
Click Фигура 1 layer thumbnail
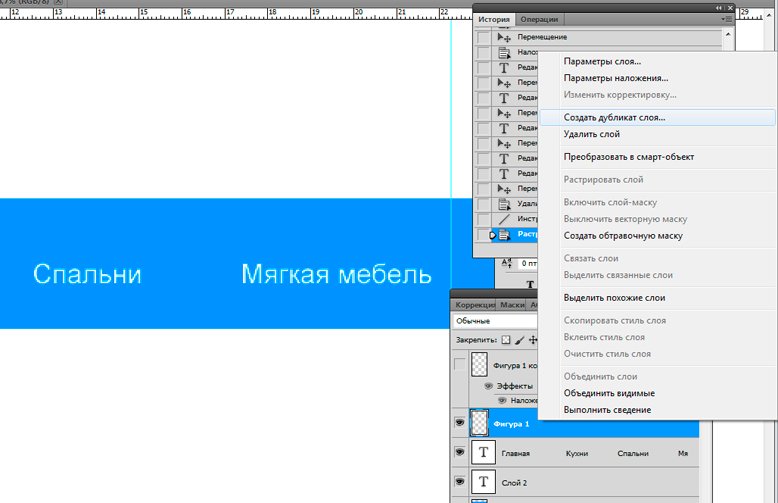click(479, 424)
